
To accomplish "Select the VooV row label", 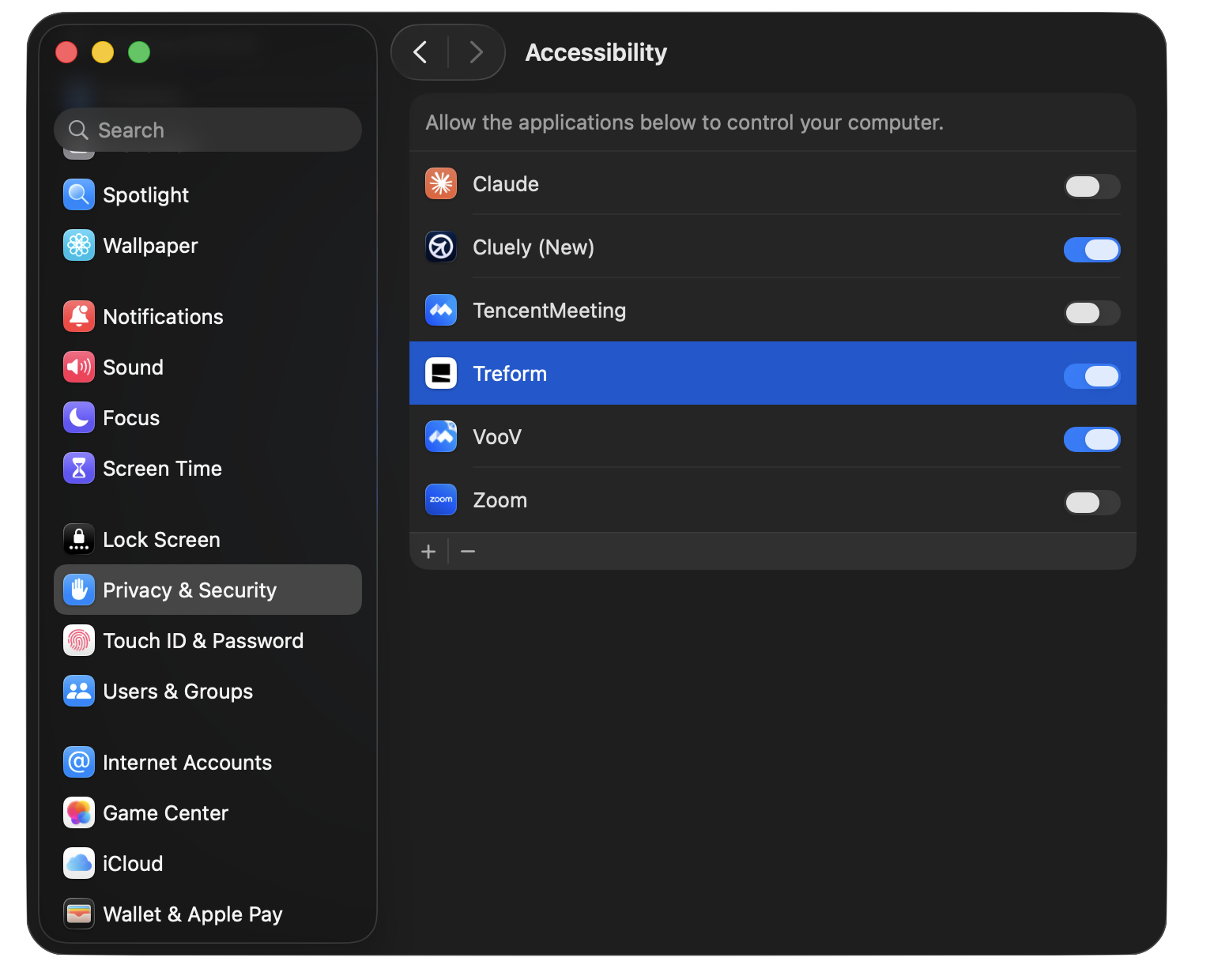I will pos(497,437).
